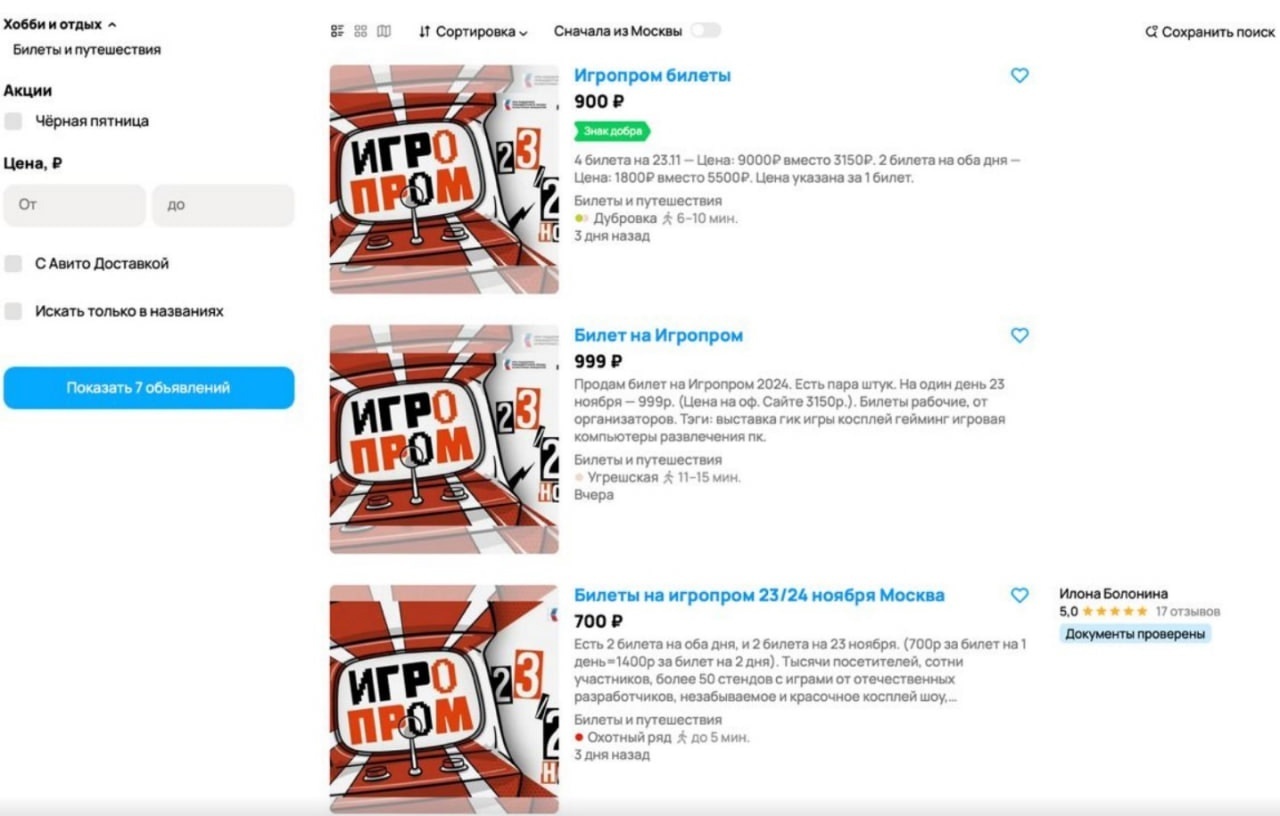Select Билеты и путешествия subcategory
1280x816 pixels.
87,49
